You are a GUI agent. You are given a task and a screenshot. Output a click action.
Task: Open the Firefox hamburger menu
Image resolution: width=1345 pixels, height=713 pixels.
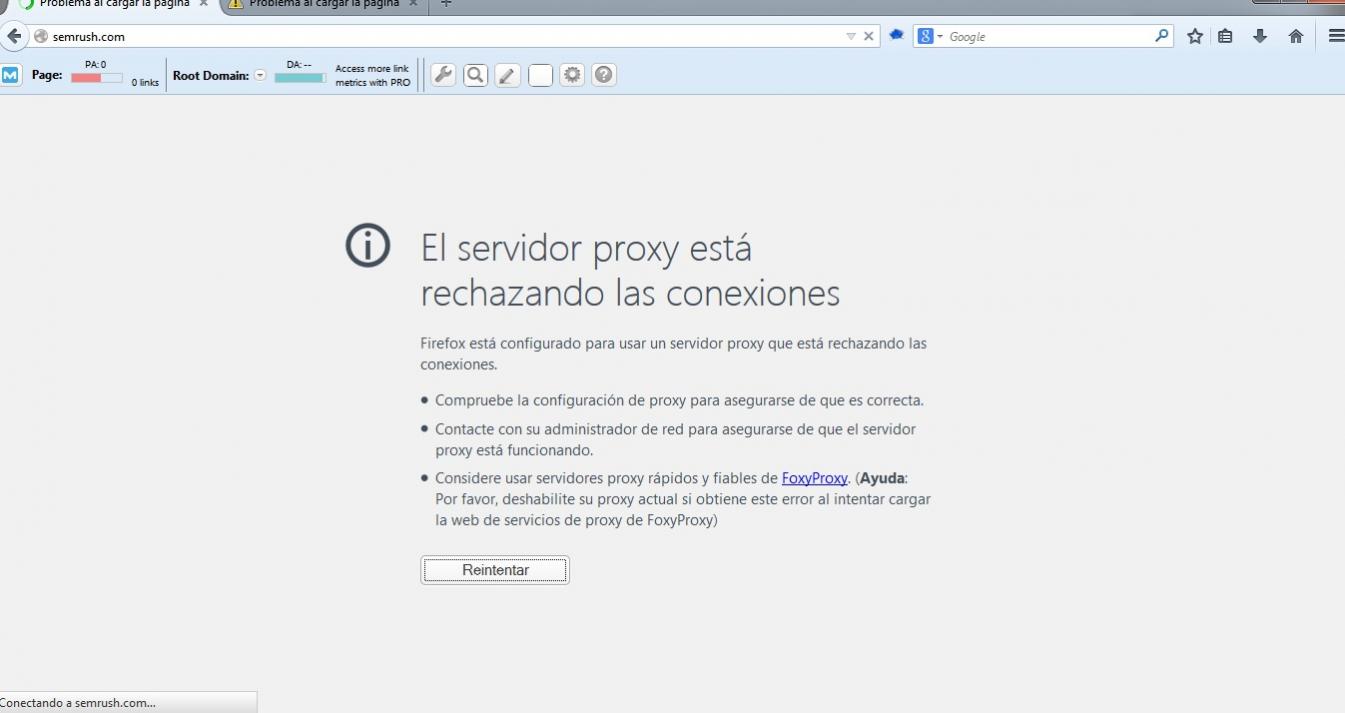[x=1336, y=36]
